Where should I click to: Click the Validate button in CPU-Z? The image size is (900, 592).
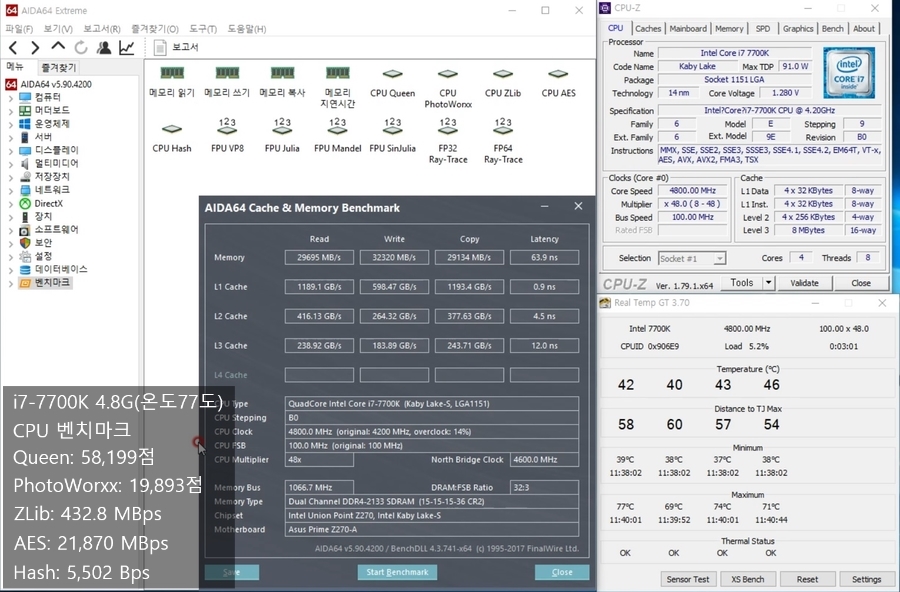coord(804,283)
